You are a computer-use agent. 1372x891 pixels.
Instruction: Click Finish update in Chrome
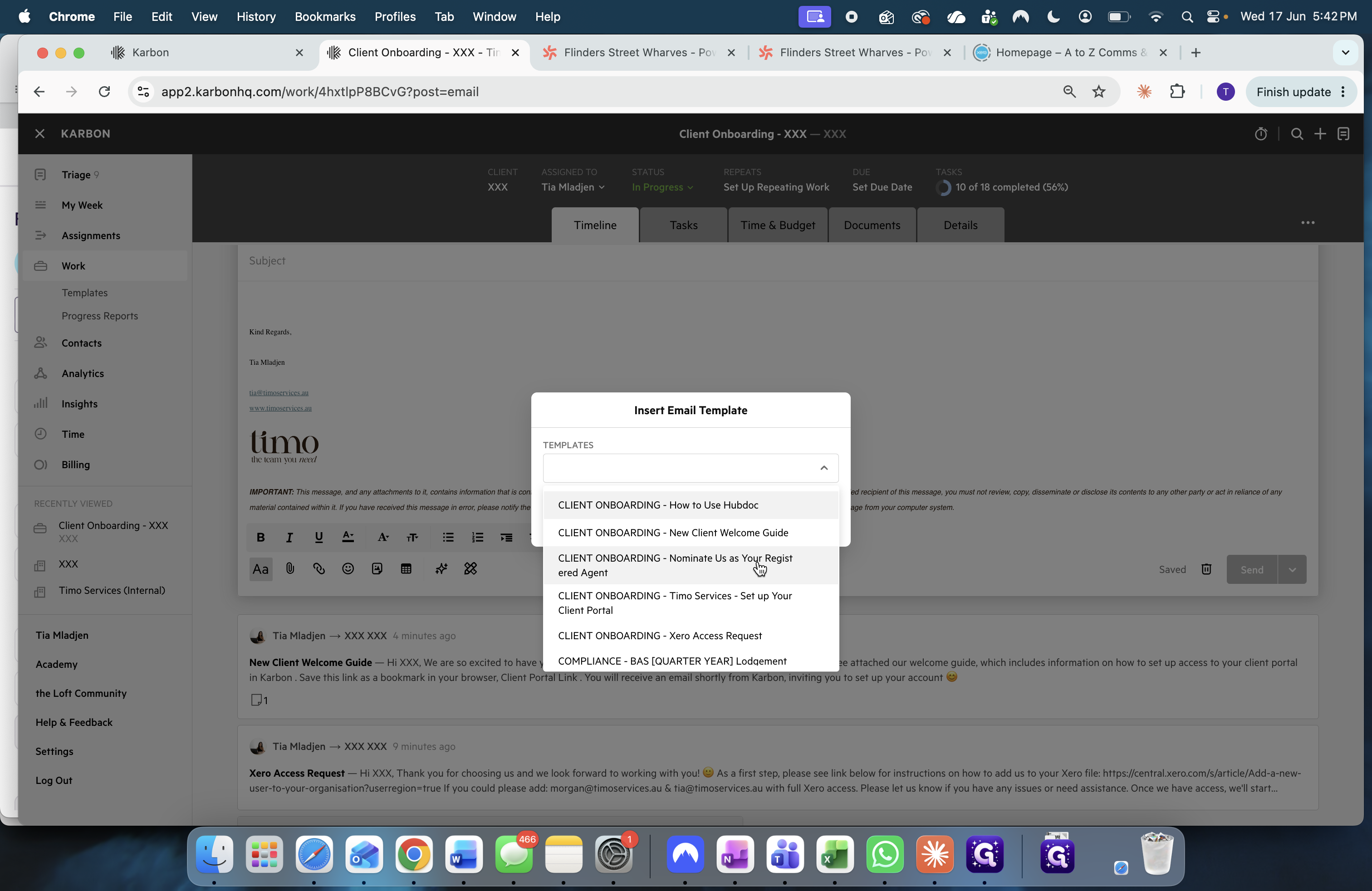pos(1302,92)
